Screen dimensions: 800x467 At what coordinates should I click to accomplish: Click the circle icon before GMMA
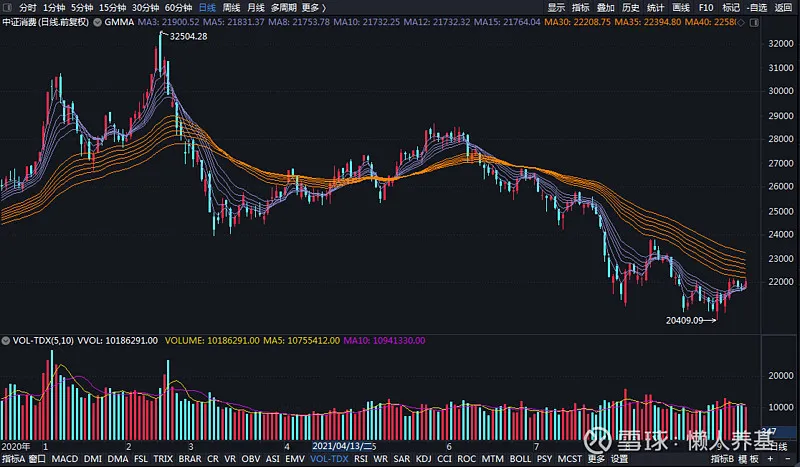click(98, 21)
